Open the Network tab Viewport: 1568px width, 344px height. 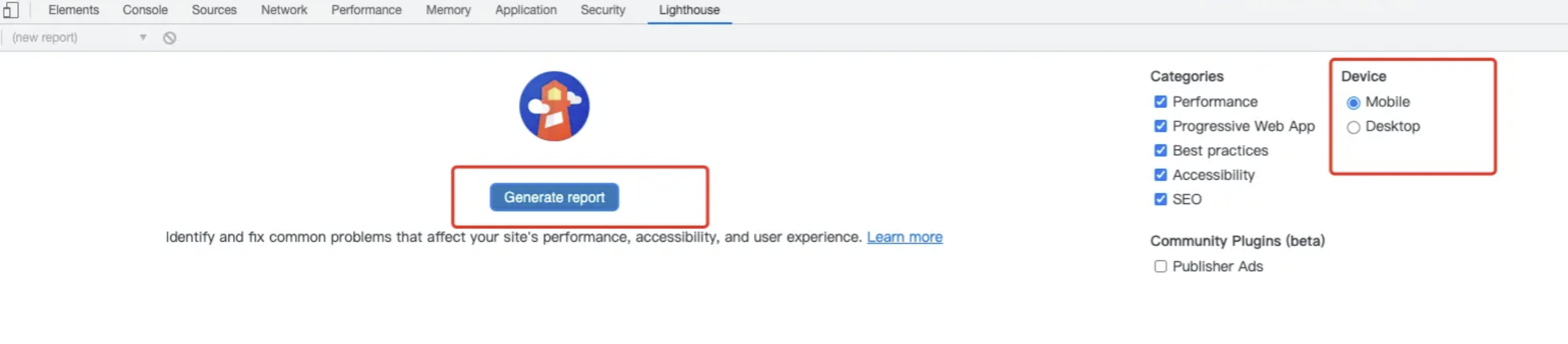pyautogui.click(x=284, y=10)
